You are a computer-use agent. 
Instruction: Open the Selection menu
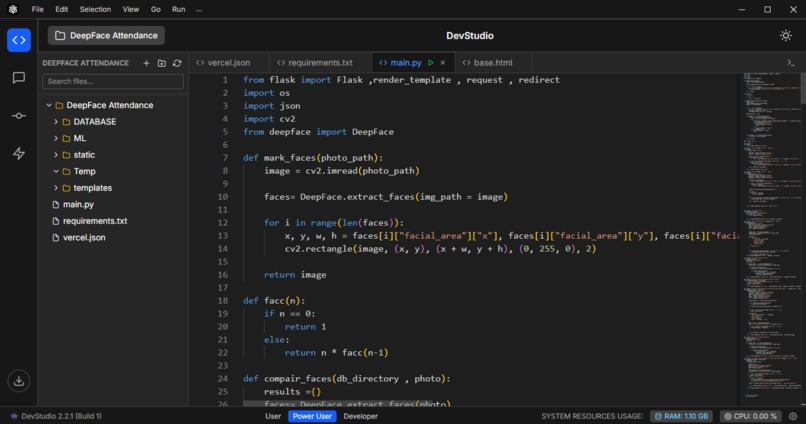coord(95,9)
